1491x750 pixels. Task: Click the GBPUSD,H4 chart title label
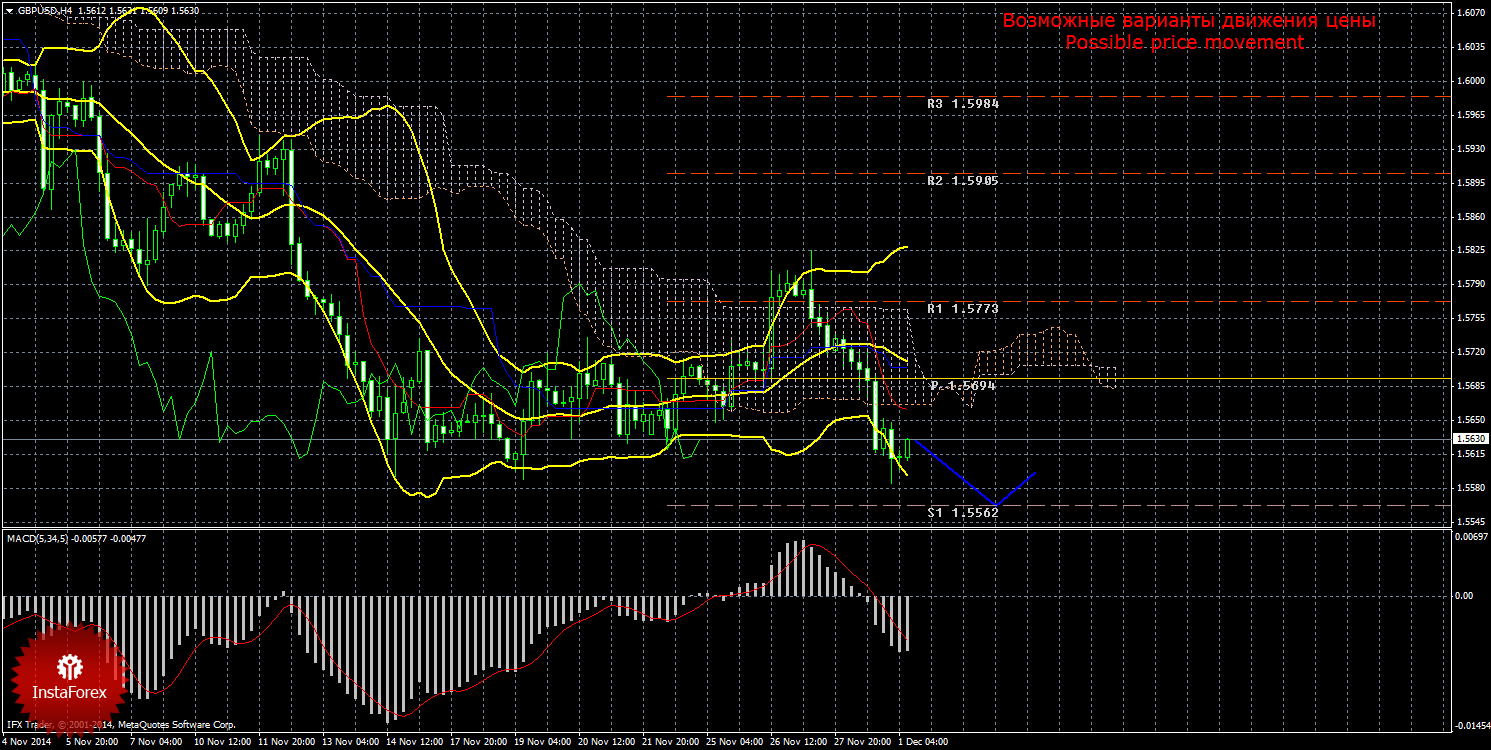coord(45,10)
